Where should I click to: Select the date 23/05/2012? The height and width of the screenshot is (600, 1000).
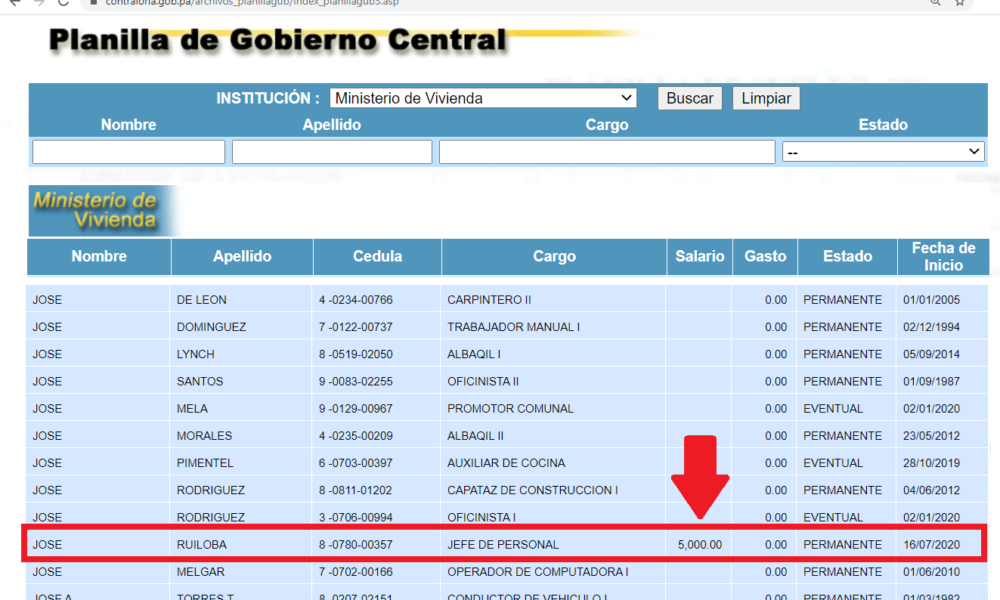pyautogui.click(x=931, y=436)
